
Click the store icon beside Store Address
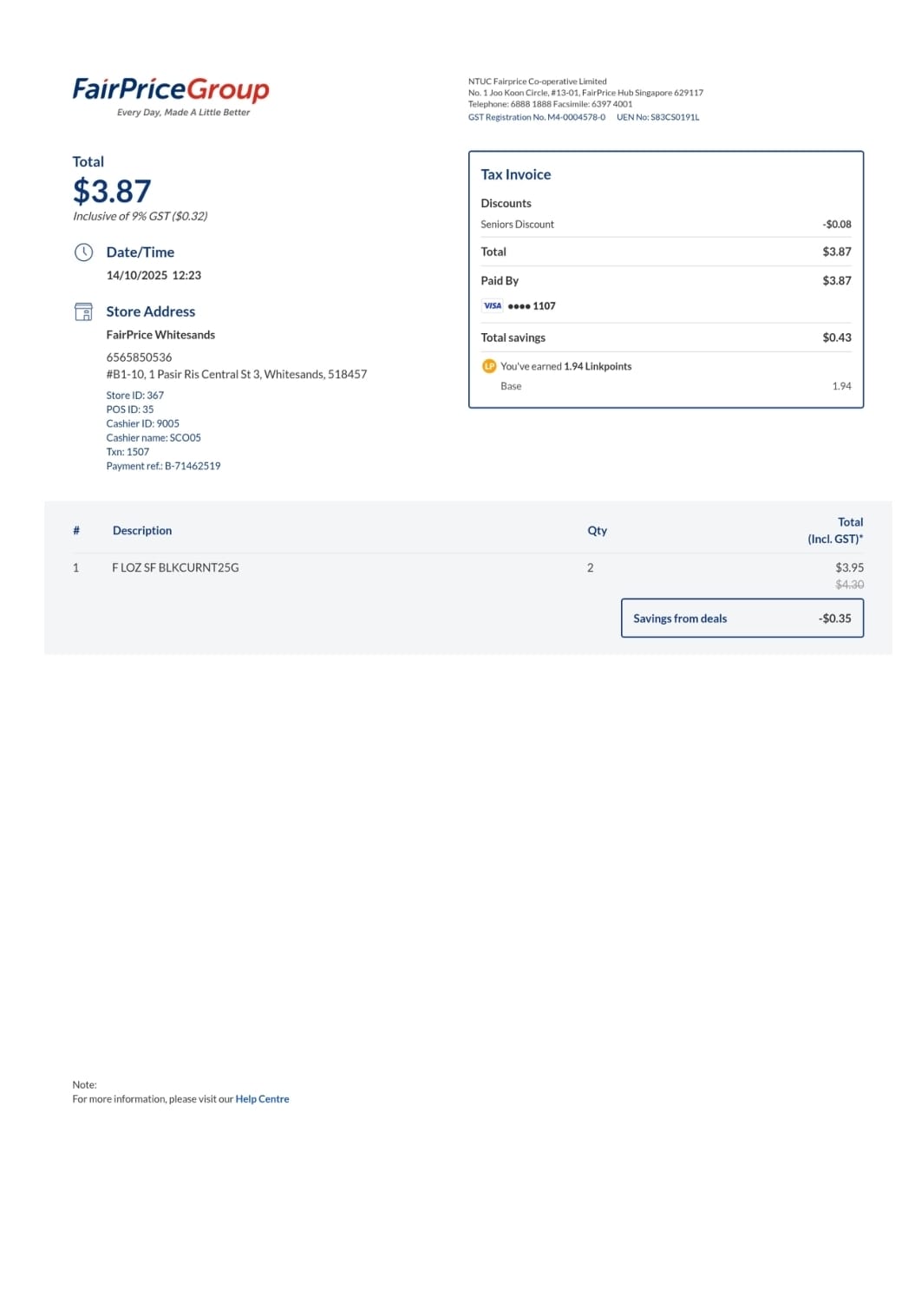coord(83,311)
